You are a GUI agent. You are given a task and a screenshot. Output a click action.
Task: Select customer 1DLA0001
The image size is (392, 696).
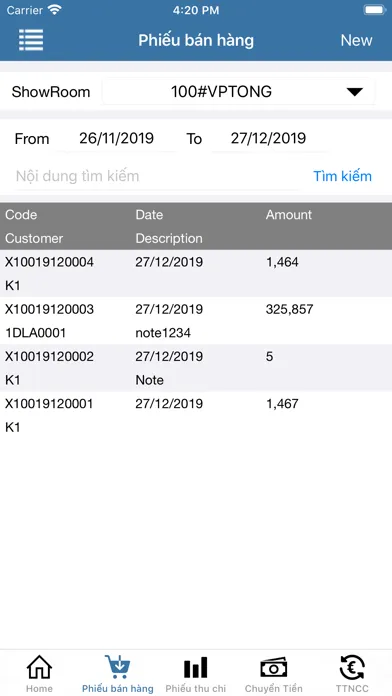coord(36,333)
